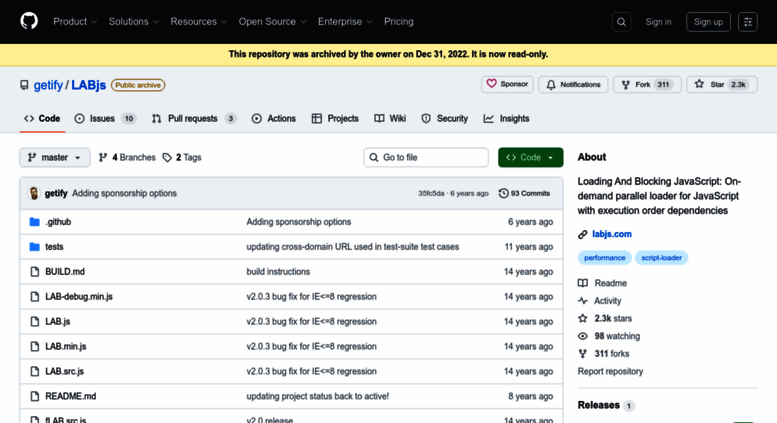777x423 pixels.
Task: Click the link icon beside labjs.com
Action: tap(583, 234)
